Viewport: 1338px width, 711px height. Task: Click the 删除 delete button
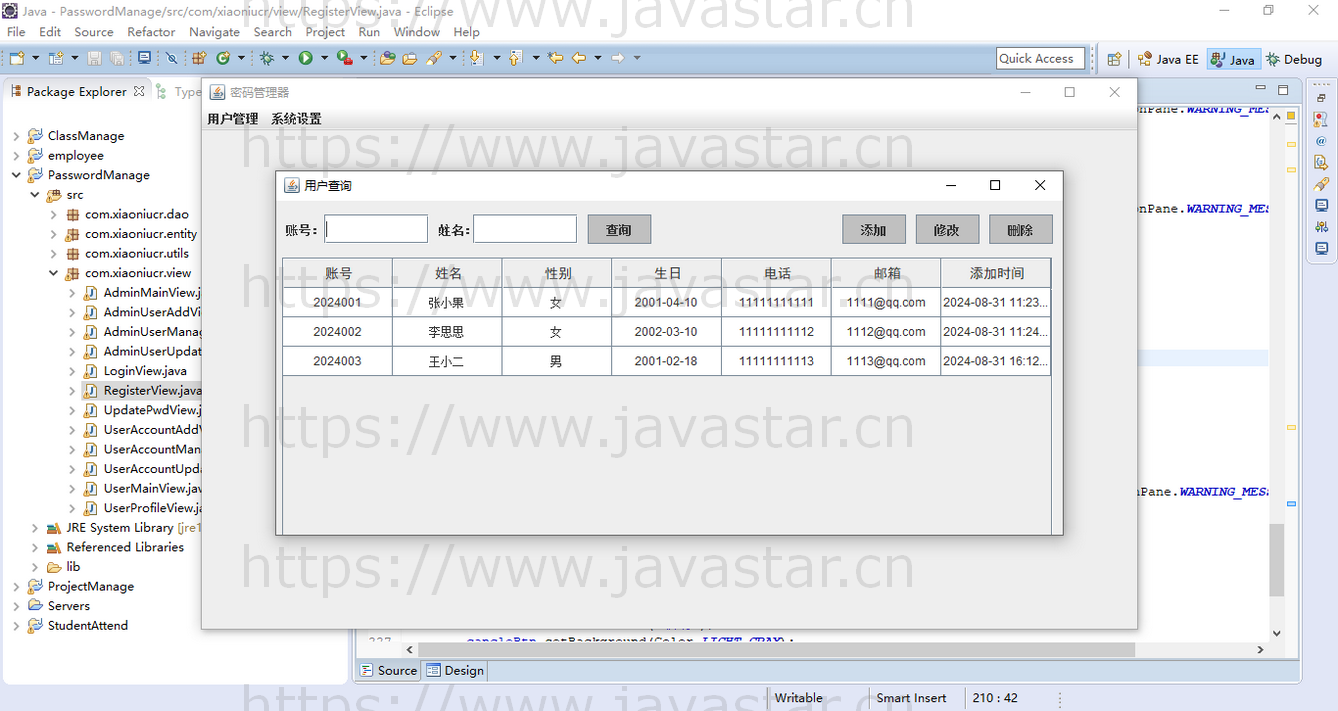[x=1020, y=230]
